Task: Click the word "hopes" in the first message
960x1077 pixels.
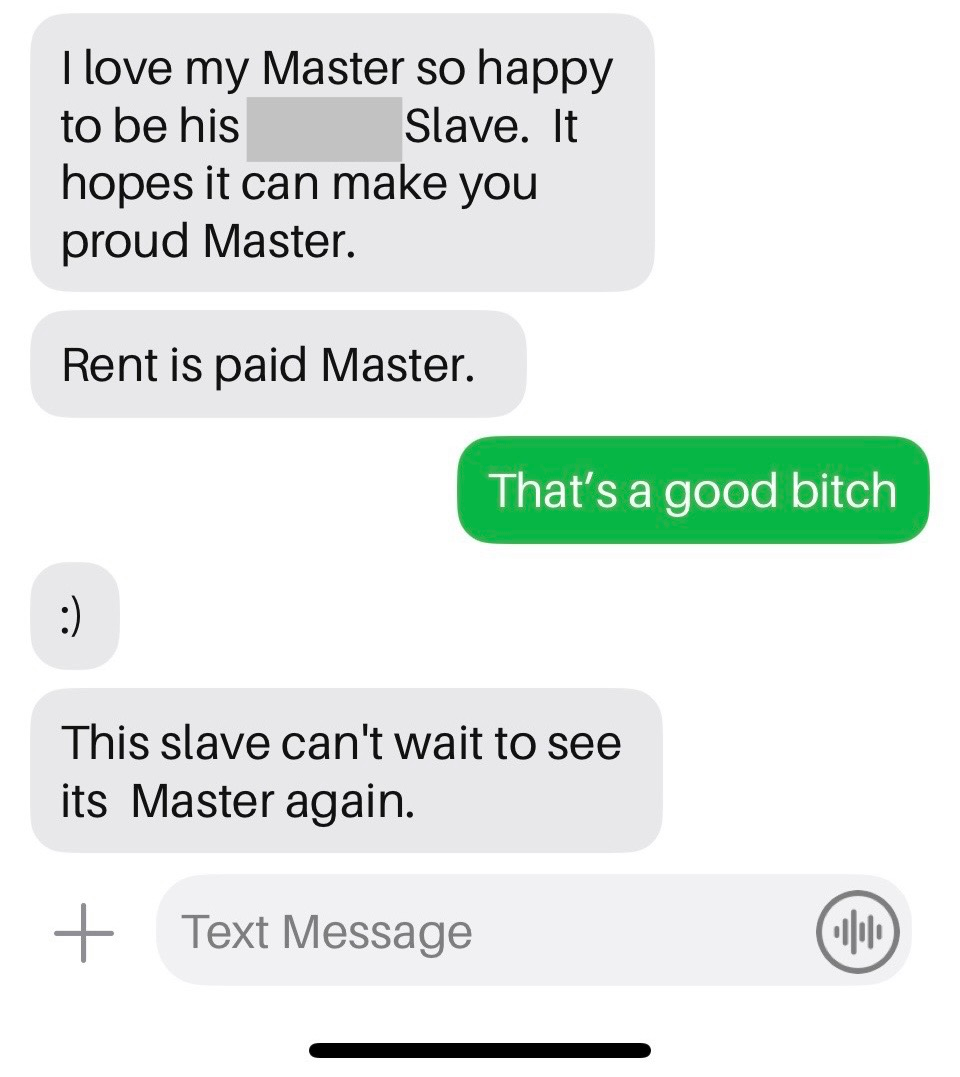Action: pos(127,184)
